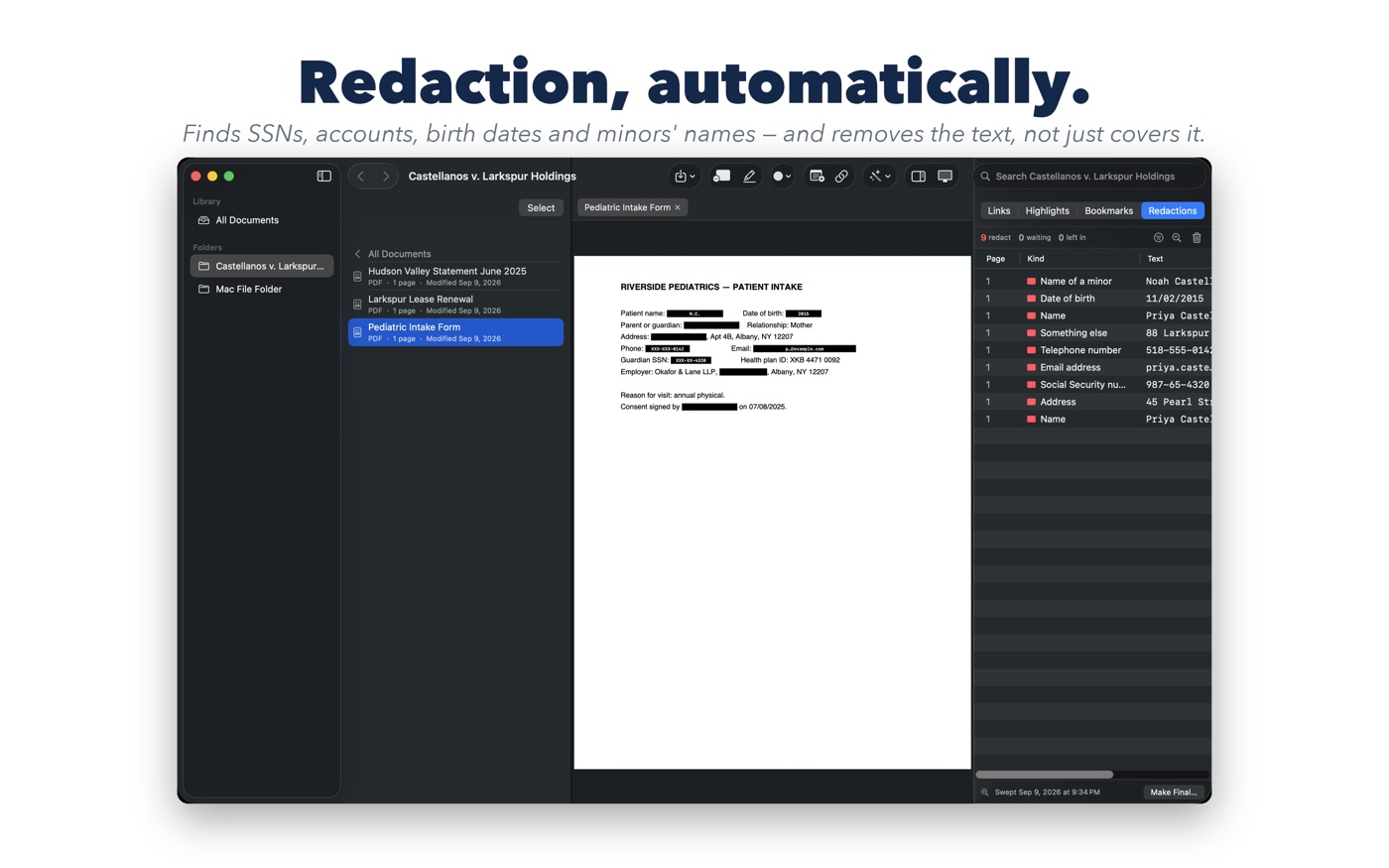Screen dimensions: 1389x868
Task: Open the import document dropdown in toolbar
Action: [685, 177]
